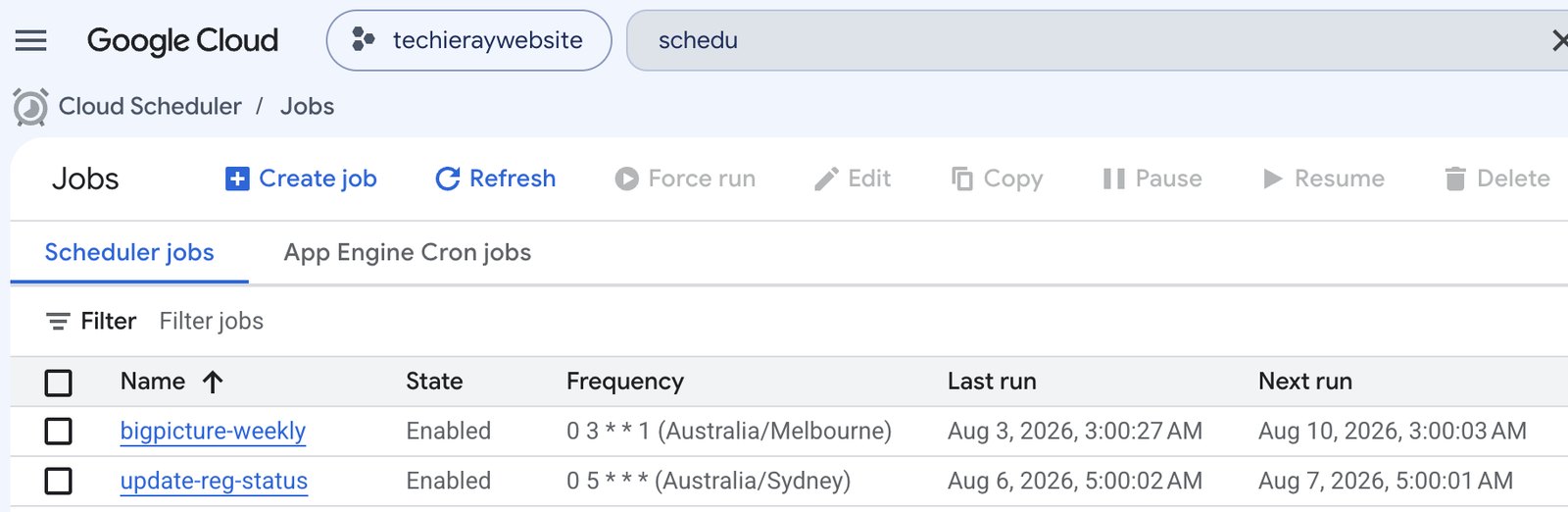Click the Filter lines icon
This screenshot has width=1568, height=512.
58,321
